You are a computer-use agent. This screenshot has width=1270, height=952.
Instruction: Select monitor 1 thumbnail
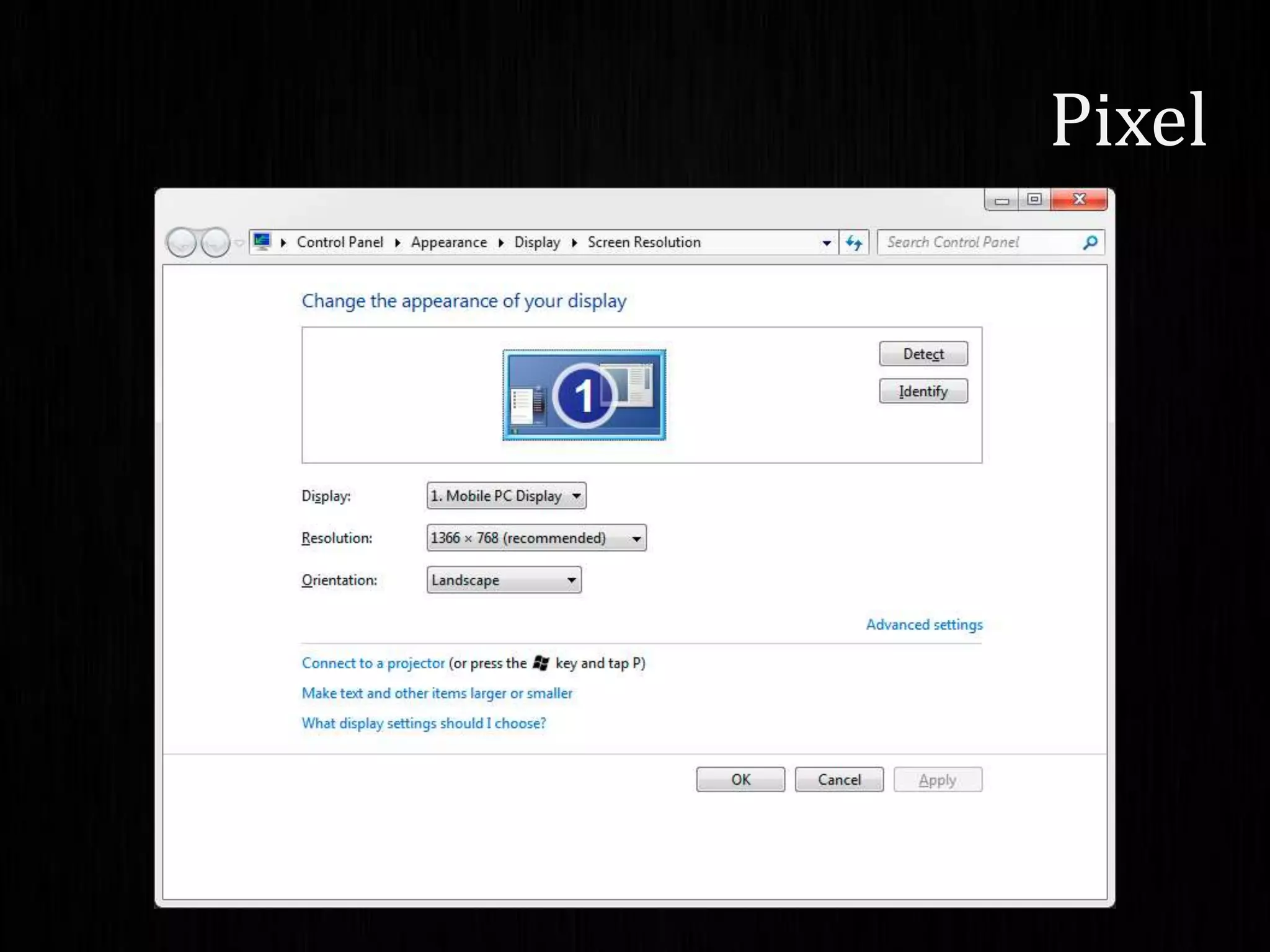click(584, 395)
